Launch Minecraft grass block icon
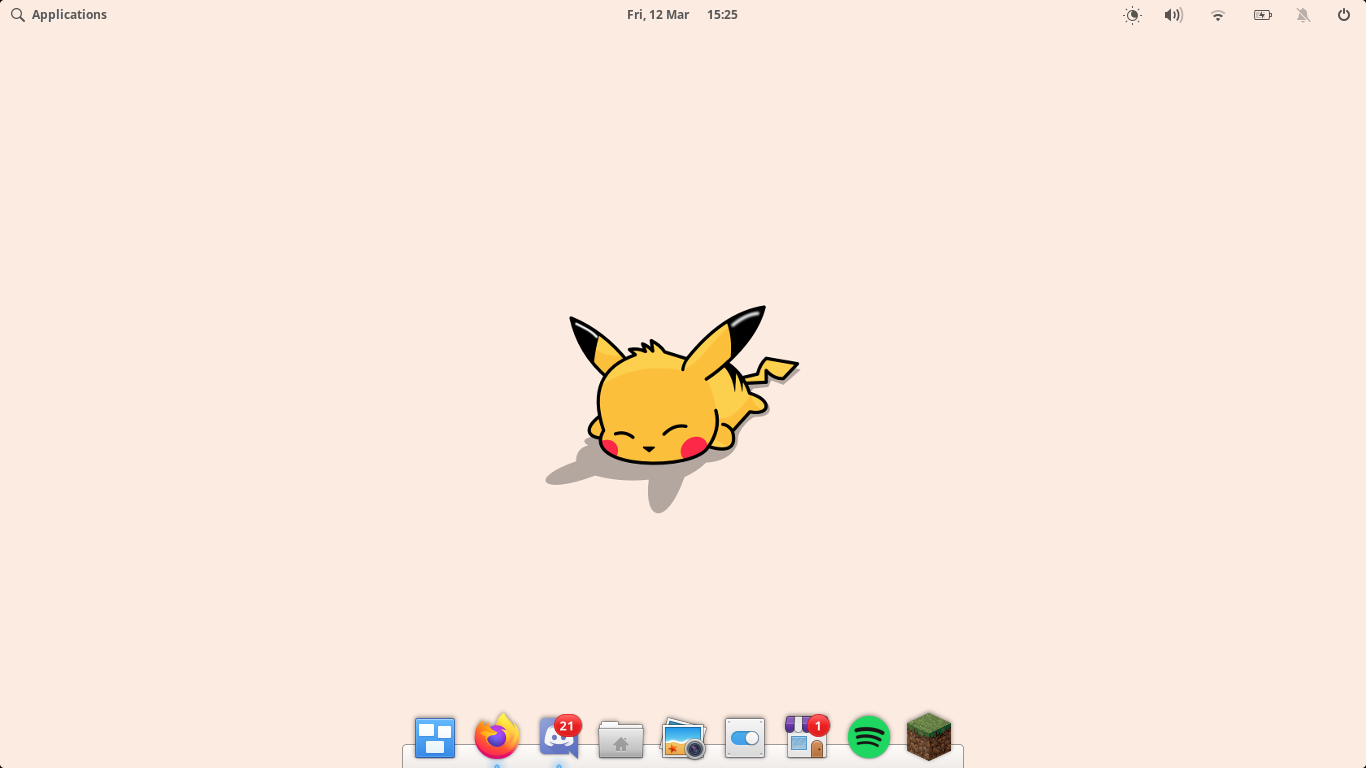This screenshot has width=1366, height=768. [929, 737]
